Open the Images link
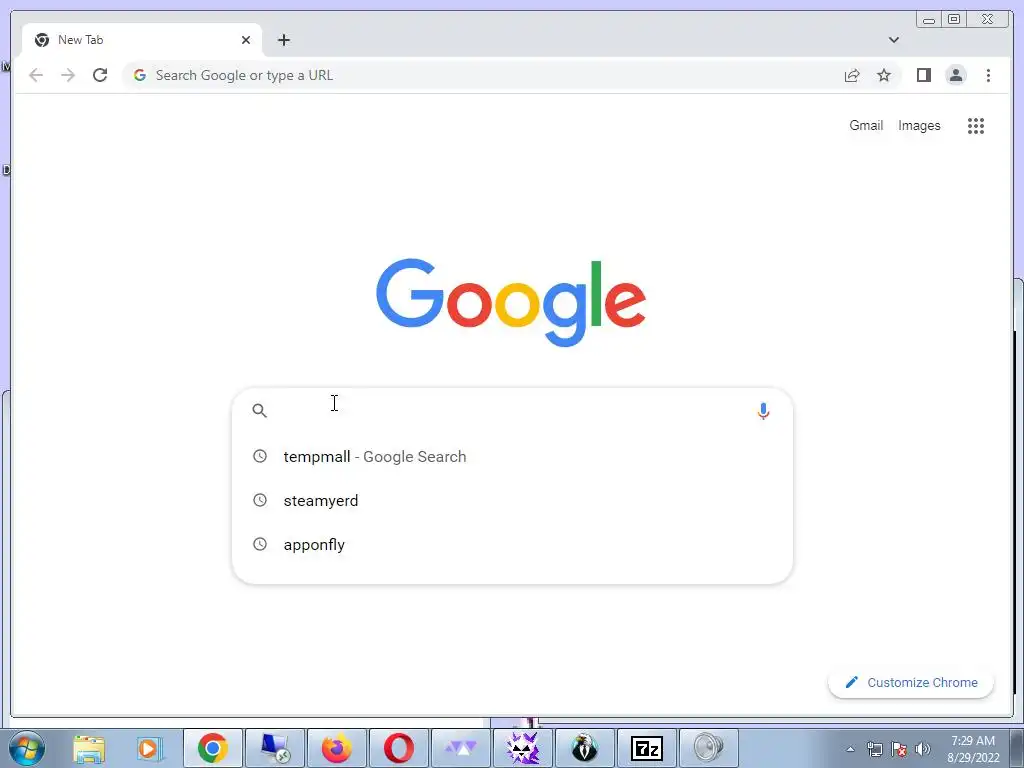This screenshot has height=768, width=1024. click(x=919, y=125)
